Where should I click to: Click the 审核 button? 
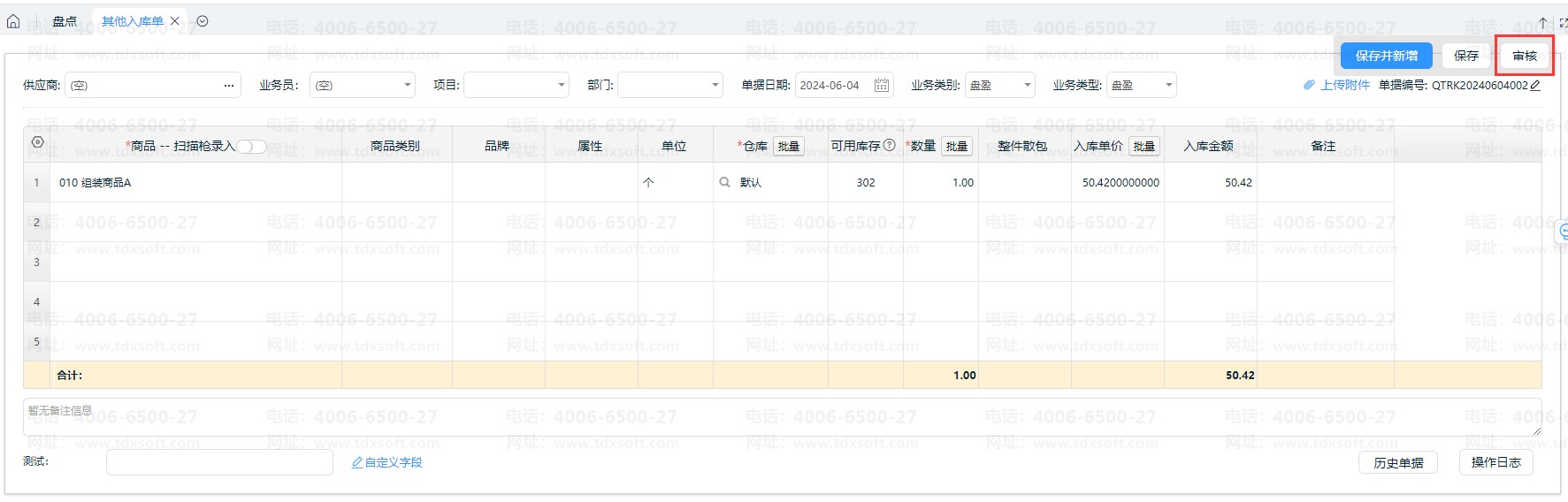[x=1525, y=56]
